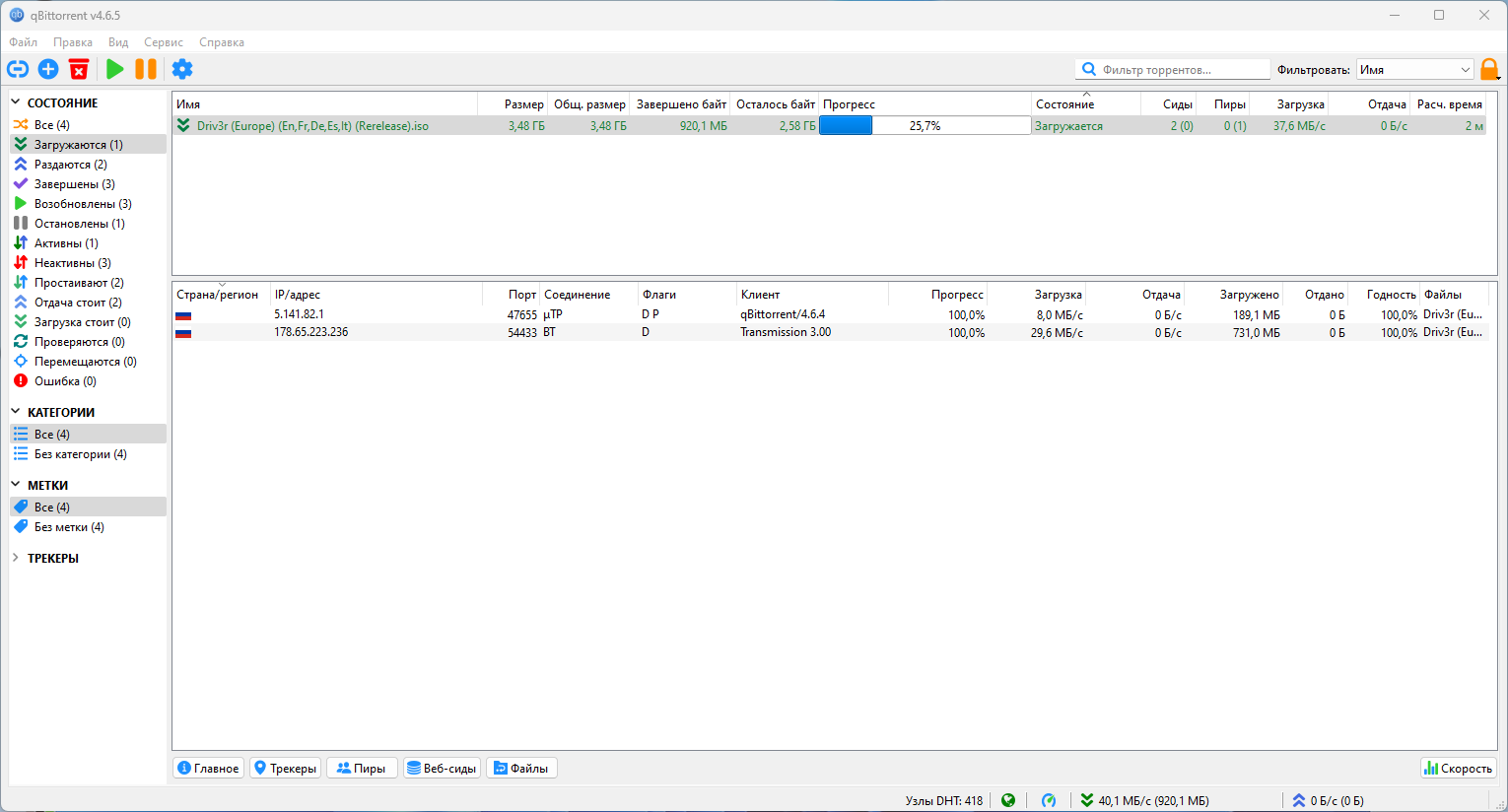Viewport: 1508px width, 812px height.
Task: Select Неактивны (3) filter
Action: [88, 263]
